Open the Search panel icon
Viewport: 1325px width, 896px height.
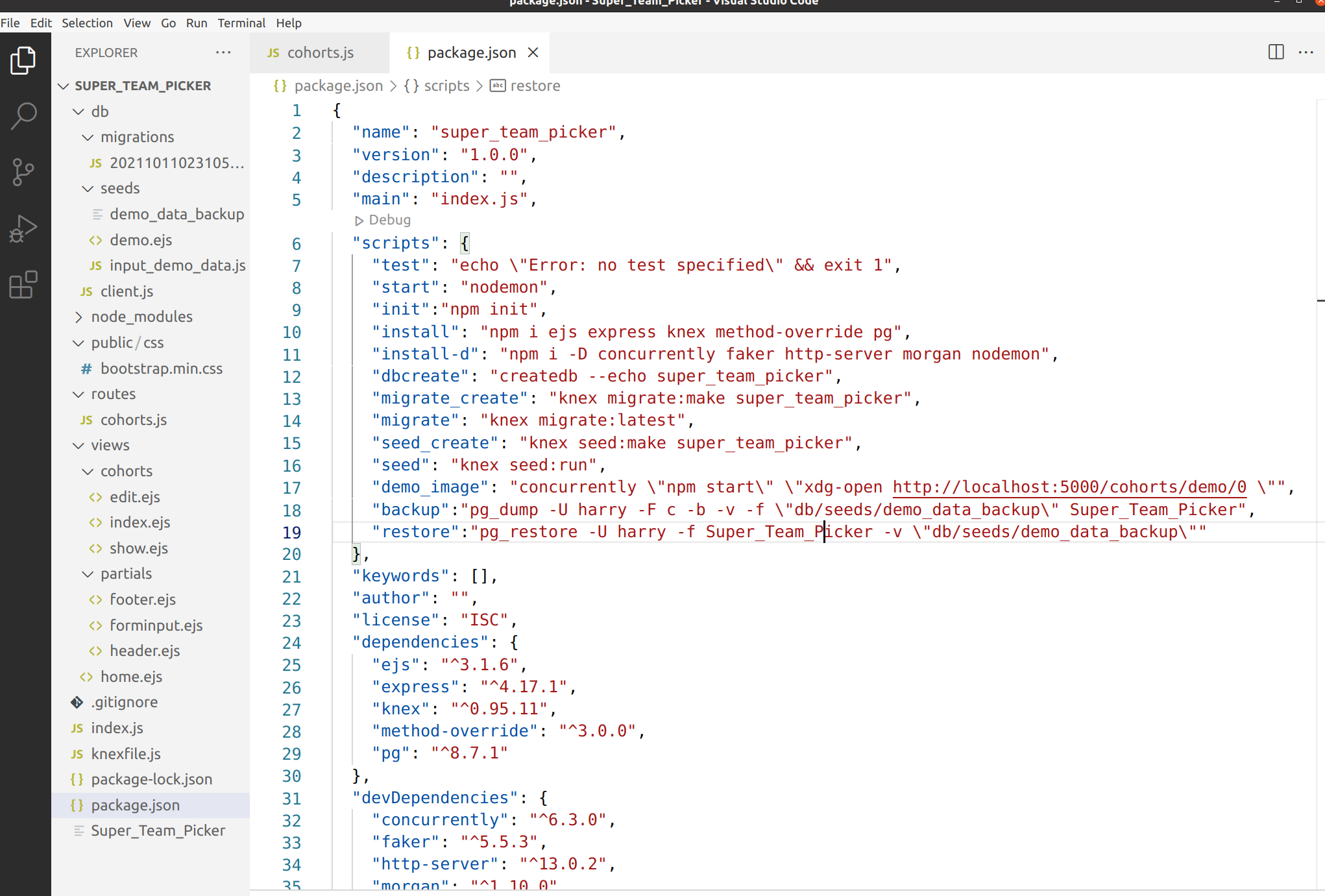coord(23,115)
